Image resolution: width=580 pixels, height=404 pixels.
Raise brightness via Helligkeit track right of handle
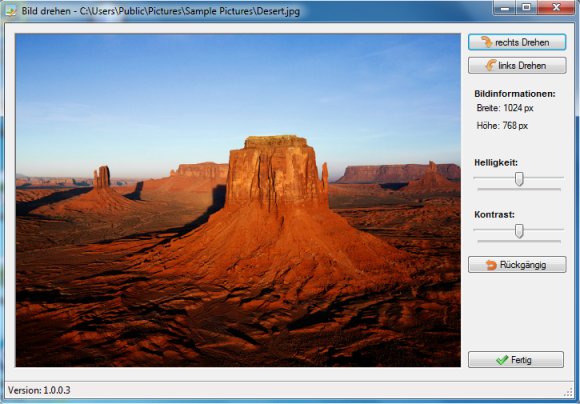543,178
